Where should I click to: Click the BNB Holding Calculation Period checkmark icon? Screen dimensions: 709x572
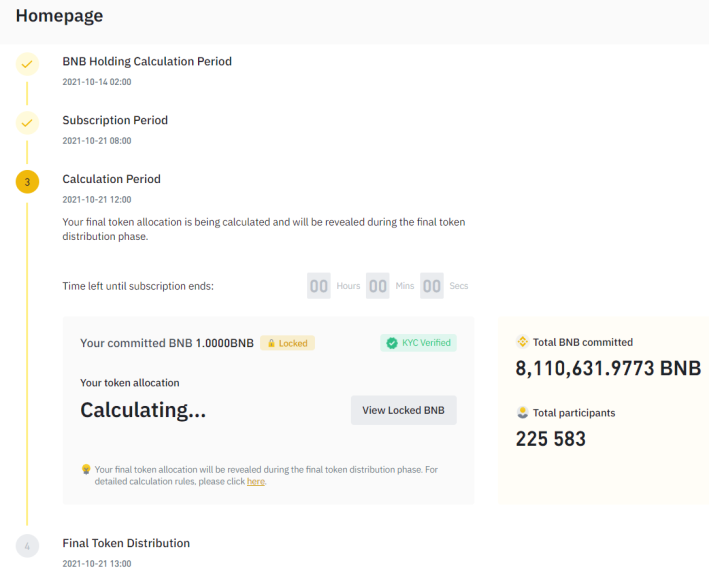click(x=27, y=64)
